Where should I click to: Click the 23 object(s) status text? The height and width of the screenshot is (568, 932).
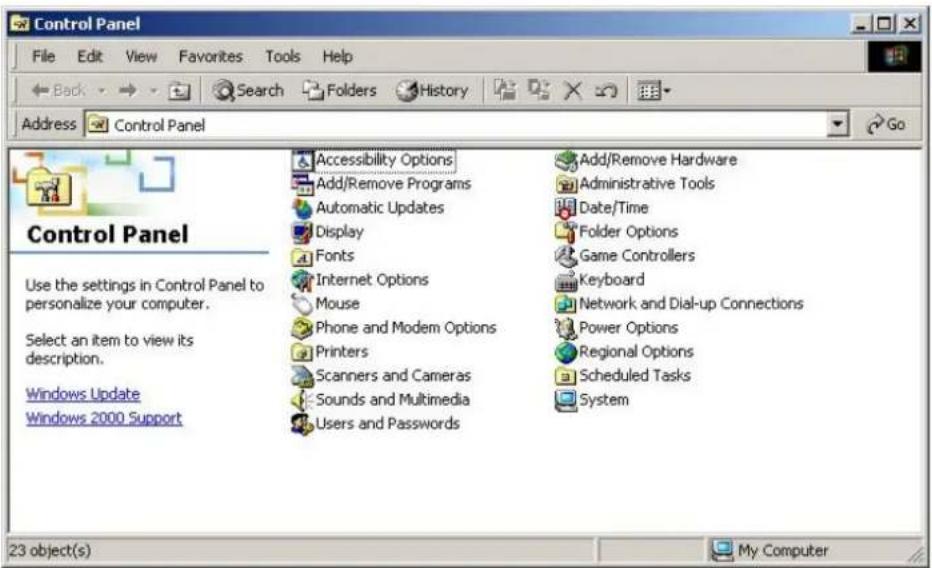pos(50,551)
